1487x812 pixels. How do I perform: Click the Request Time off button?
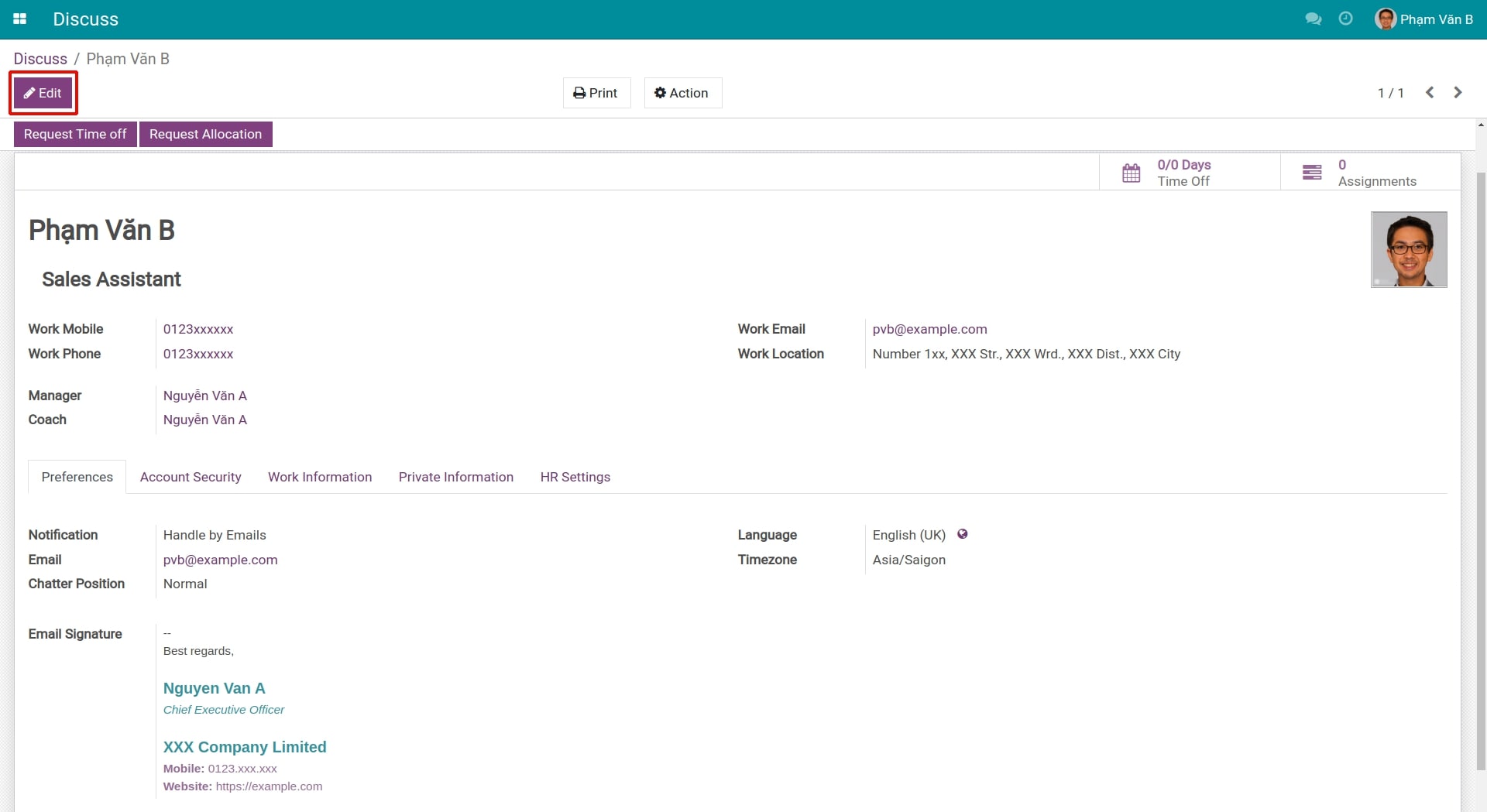click(x=75, y=134)
